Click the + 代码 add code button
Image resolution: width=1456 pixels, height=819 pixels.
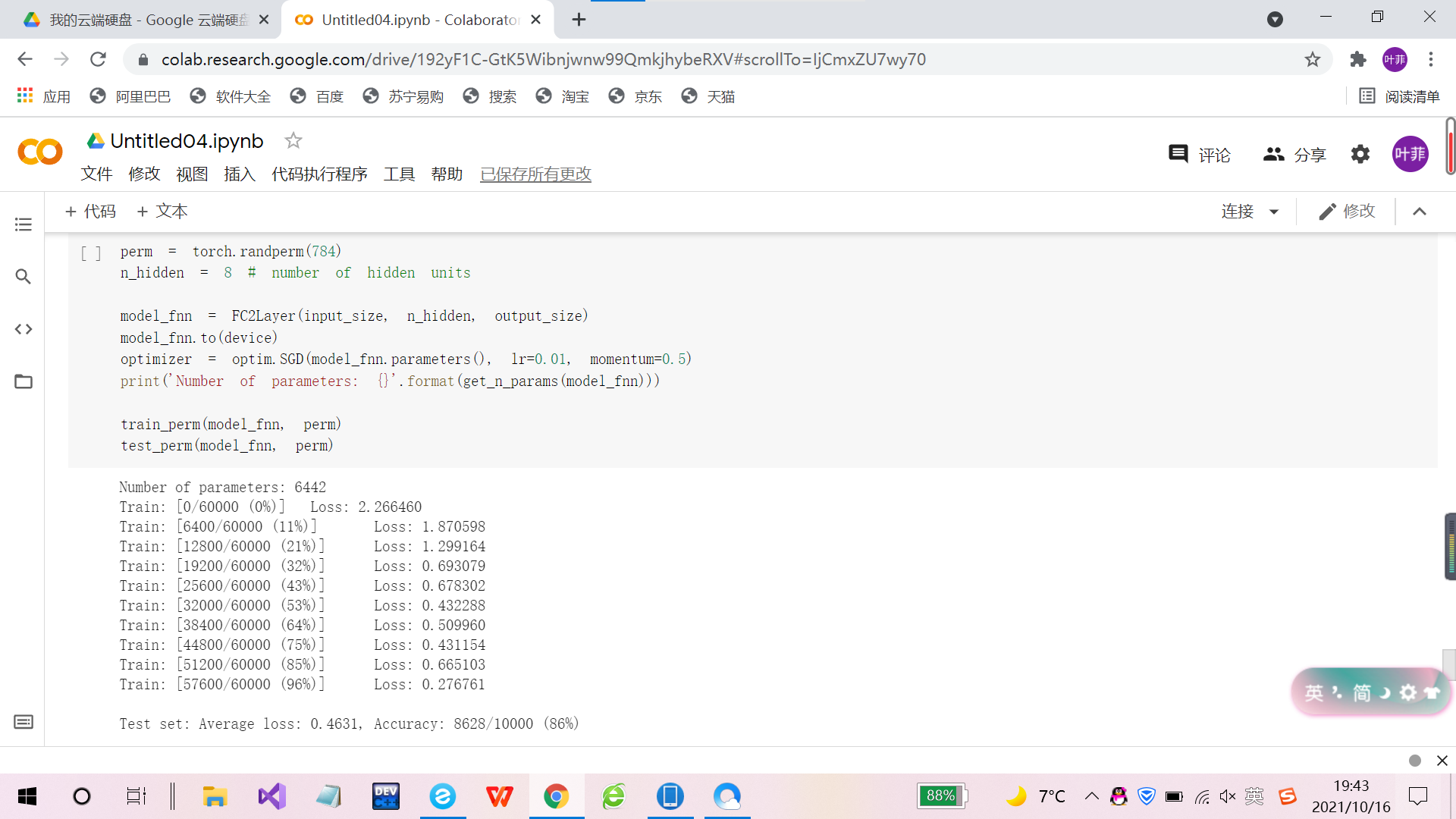pos(90,212)
